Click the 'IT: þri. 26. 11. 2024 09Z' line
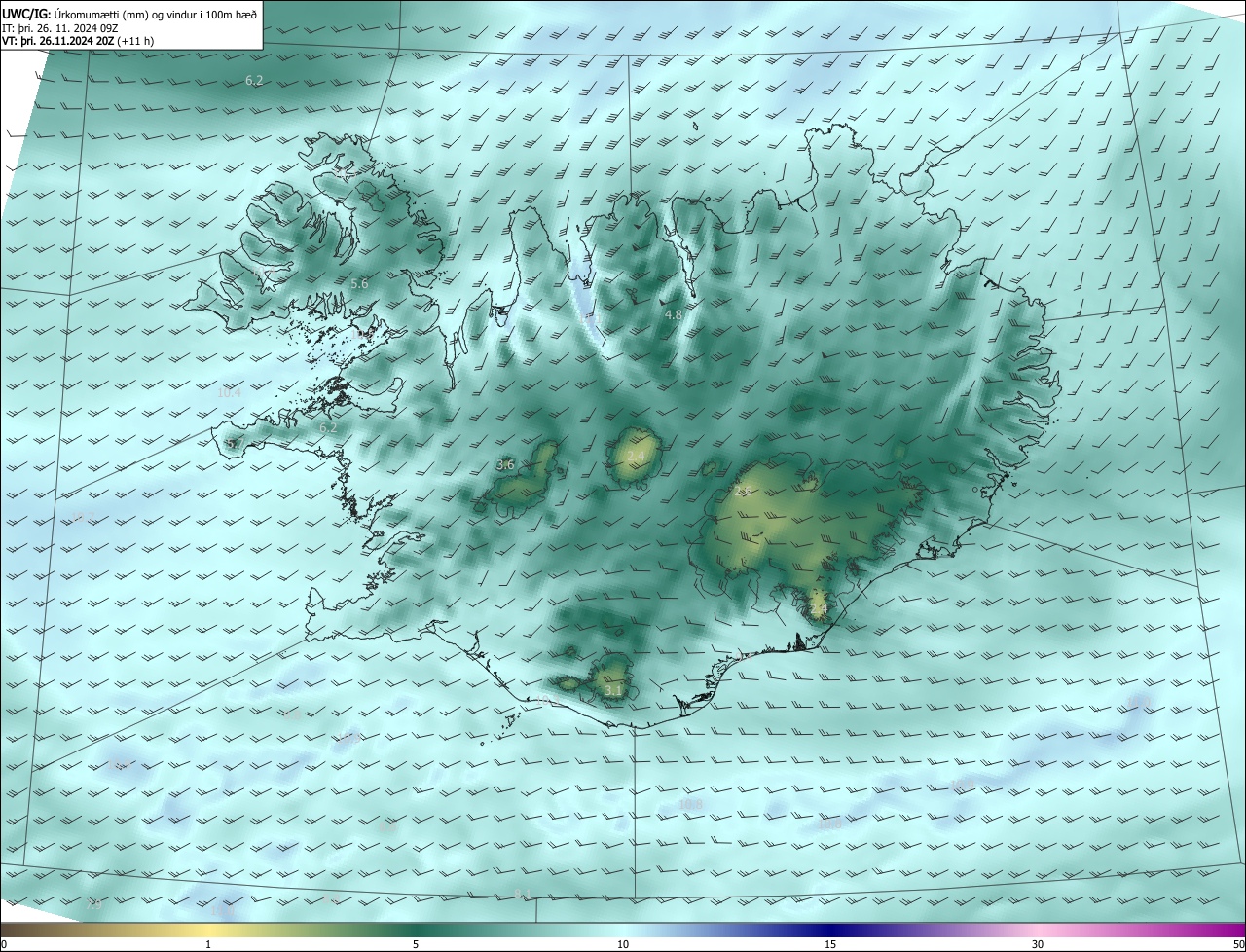The image size is (1246, 952). pyautogui.click(x=60, y=27)
